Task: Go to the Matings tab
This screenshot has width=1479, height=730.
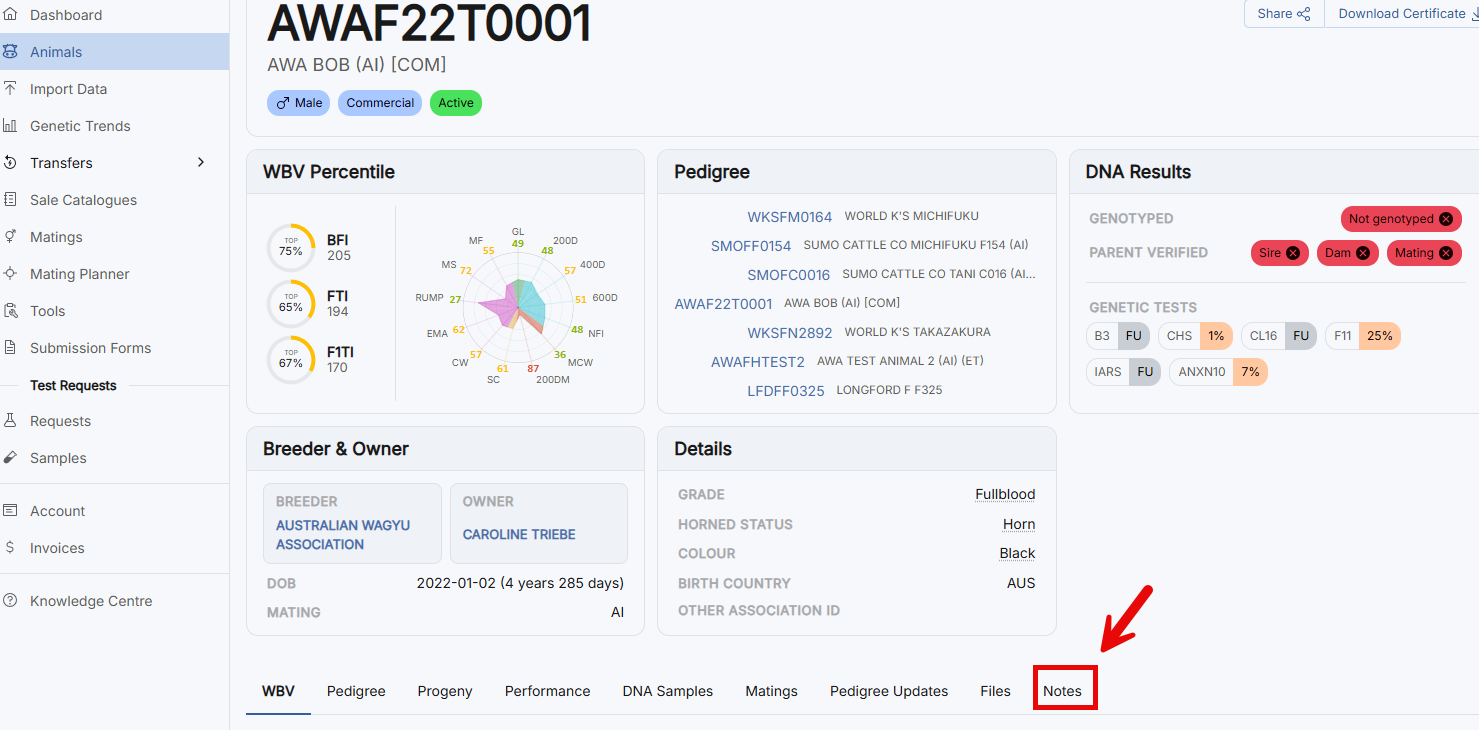Action: click(771, 691)
